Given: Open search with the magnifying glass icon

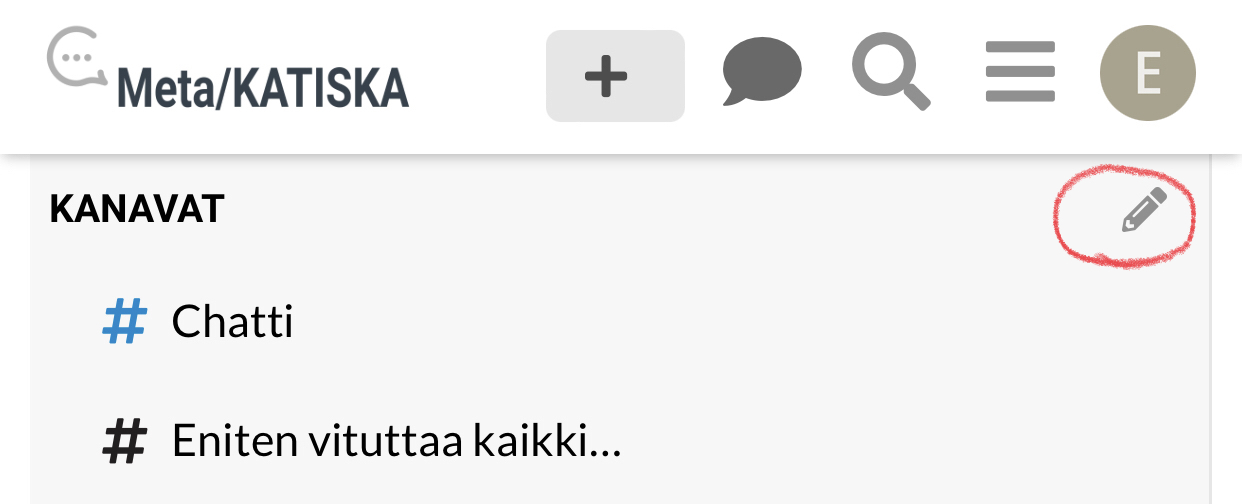Looking at the screenshot, I should (x=891, y=73).
